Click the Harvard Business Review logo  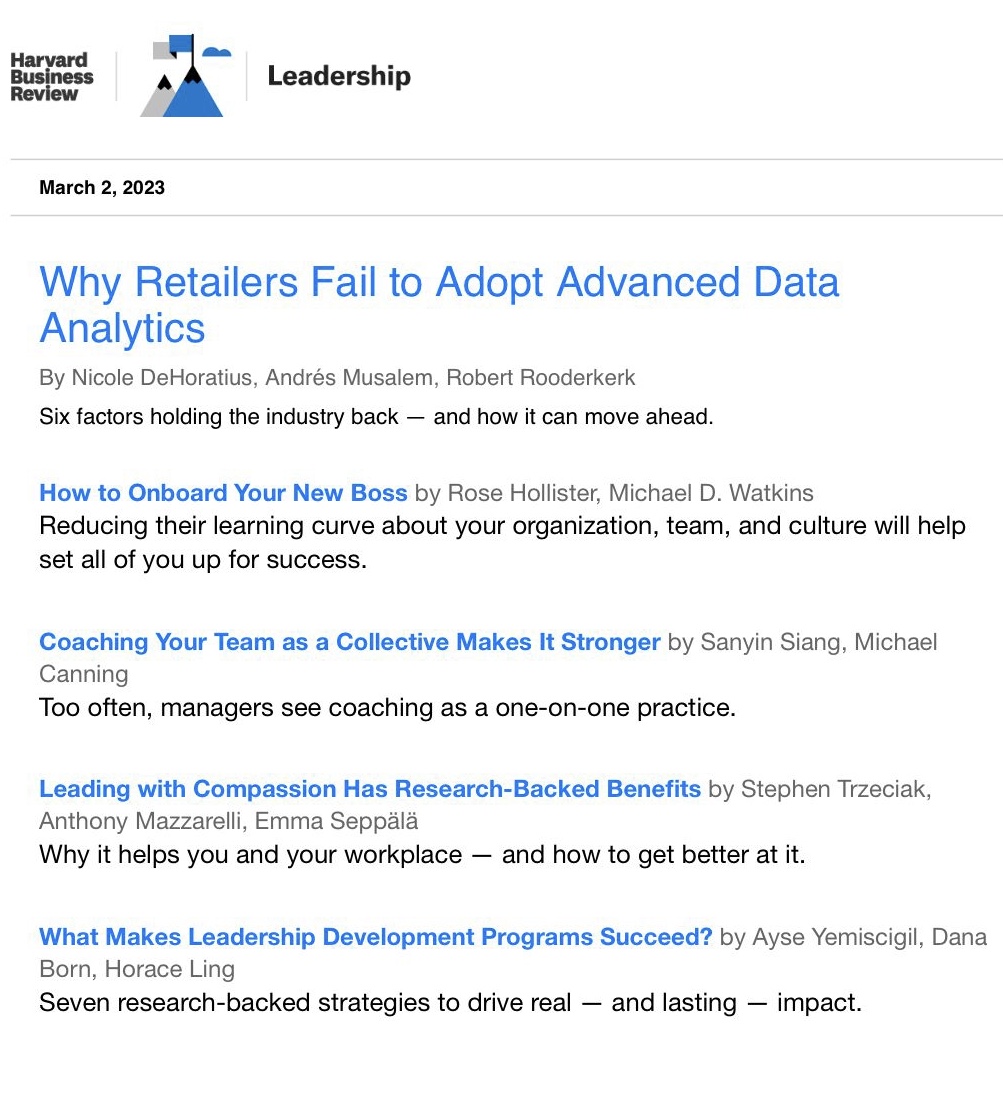coord(51,77)
